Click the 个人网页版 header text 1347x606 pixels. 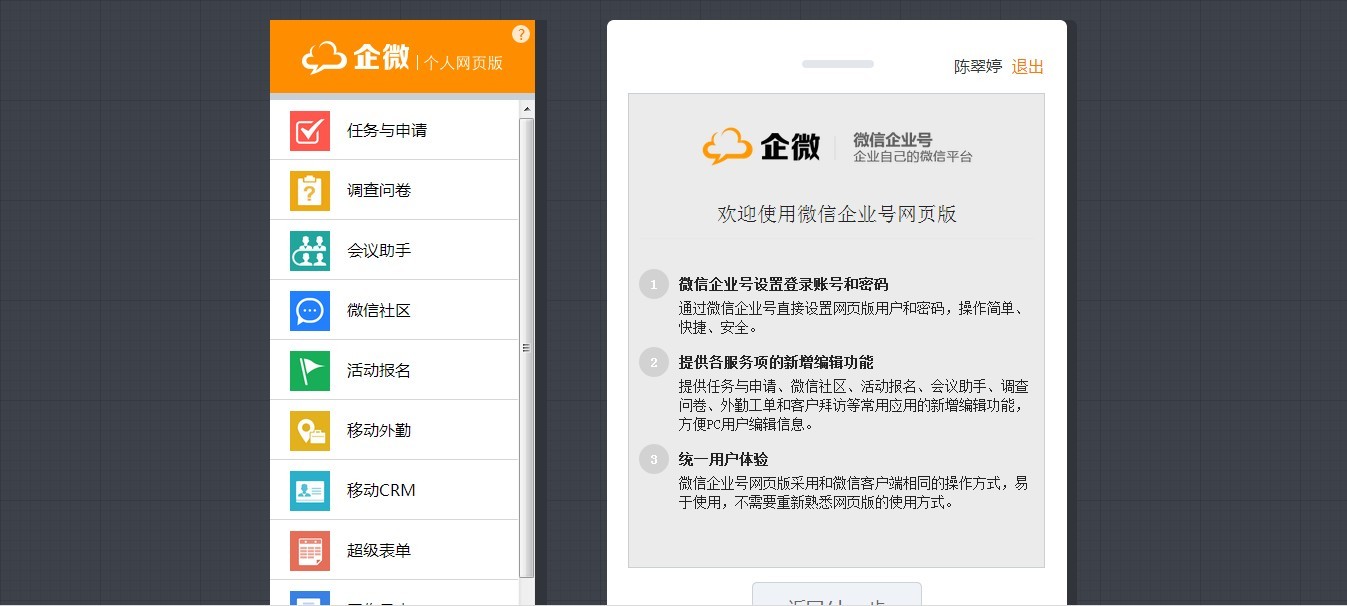[x=463, y=62]
